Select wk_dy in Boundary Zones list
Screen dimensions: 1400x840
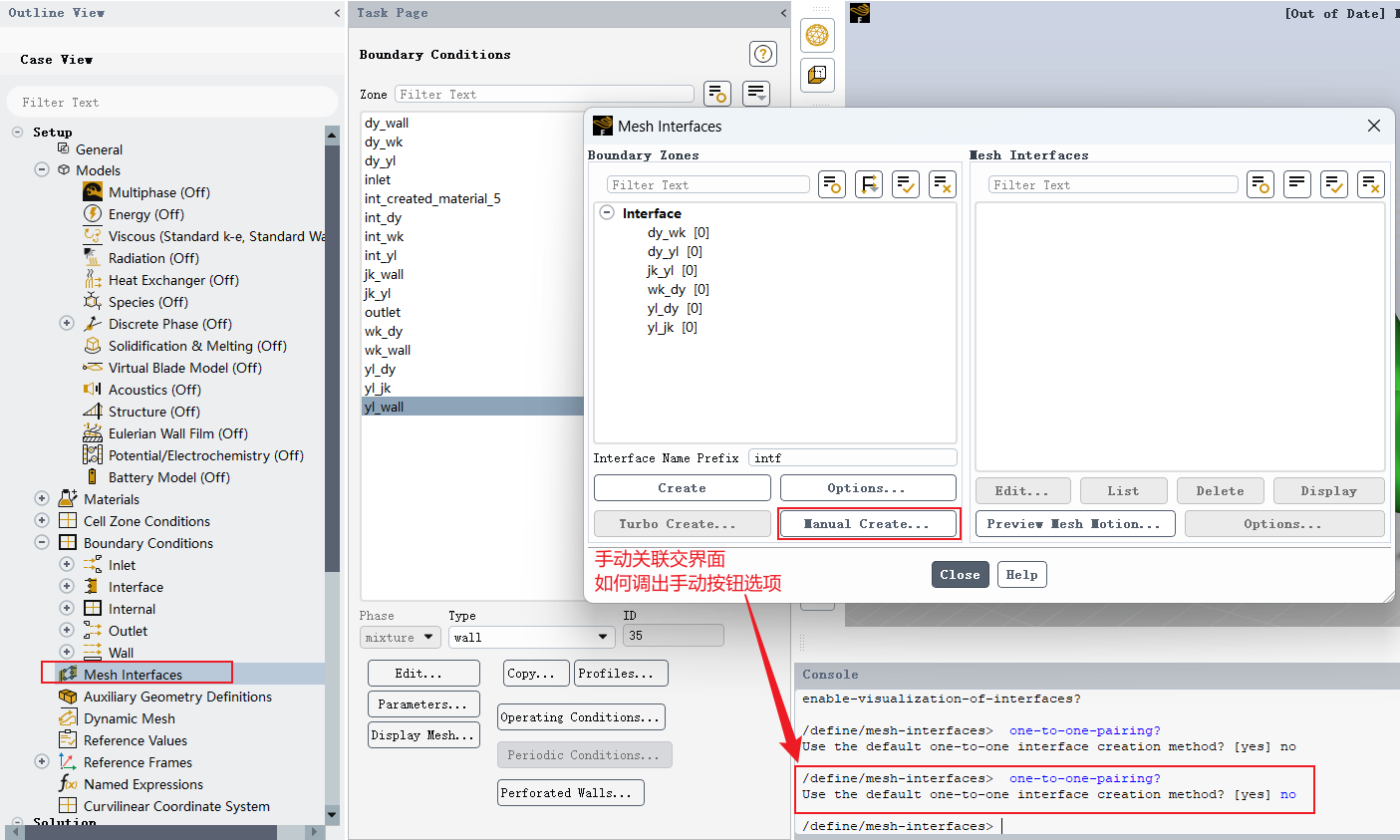point(678,289)
